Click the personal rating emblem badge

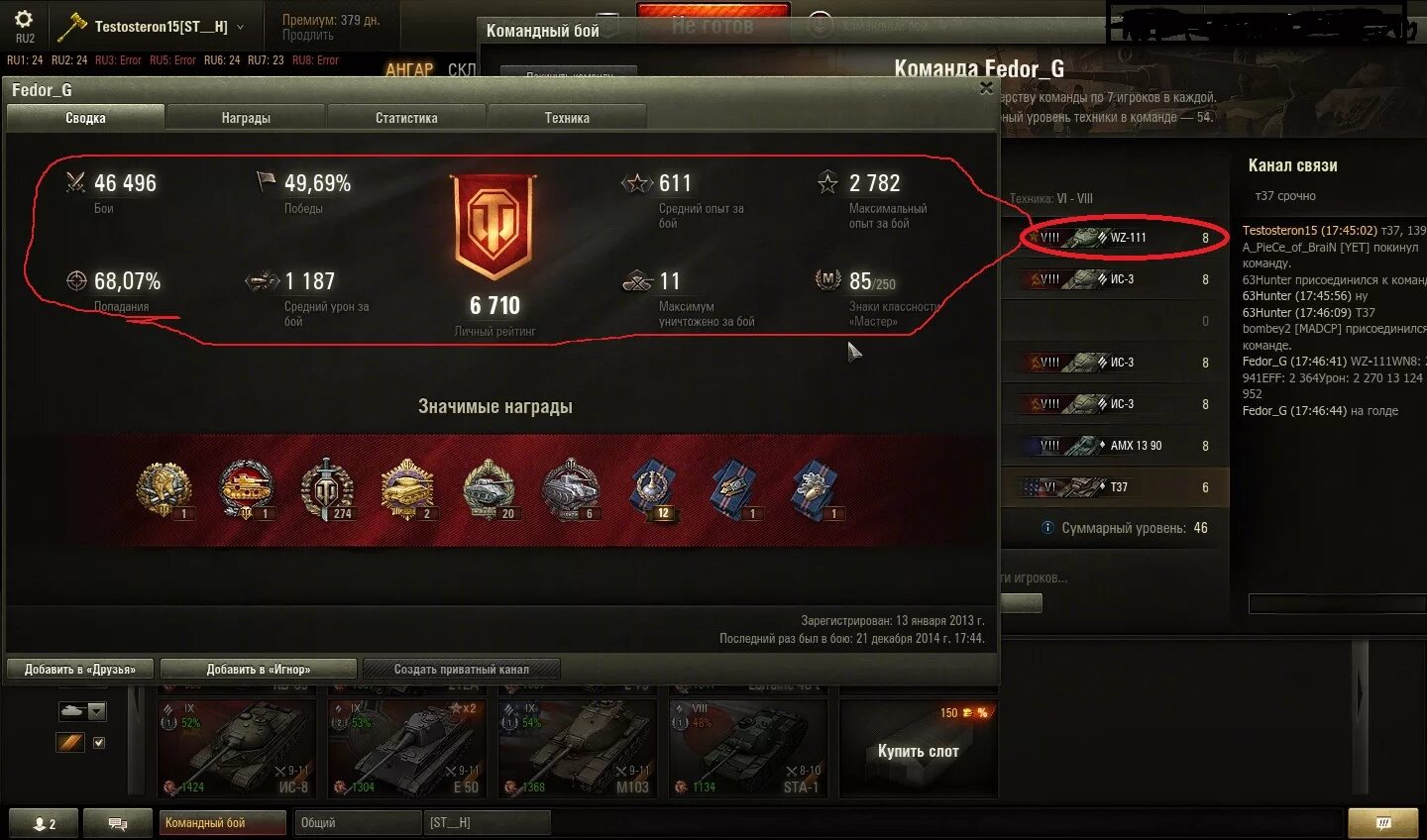(494, 227)
